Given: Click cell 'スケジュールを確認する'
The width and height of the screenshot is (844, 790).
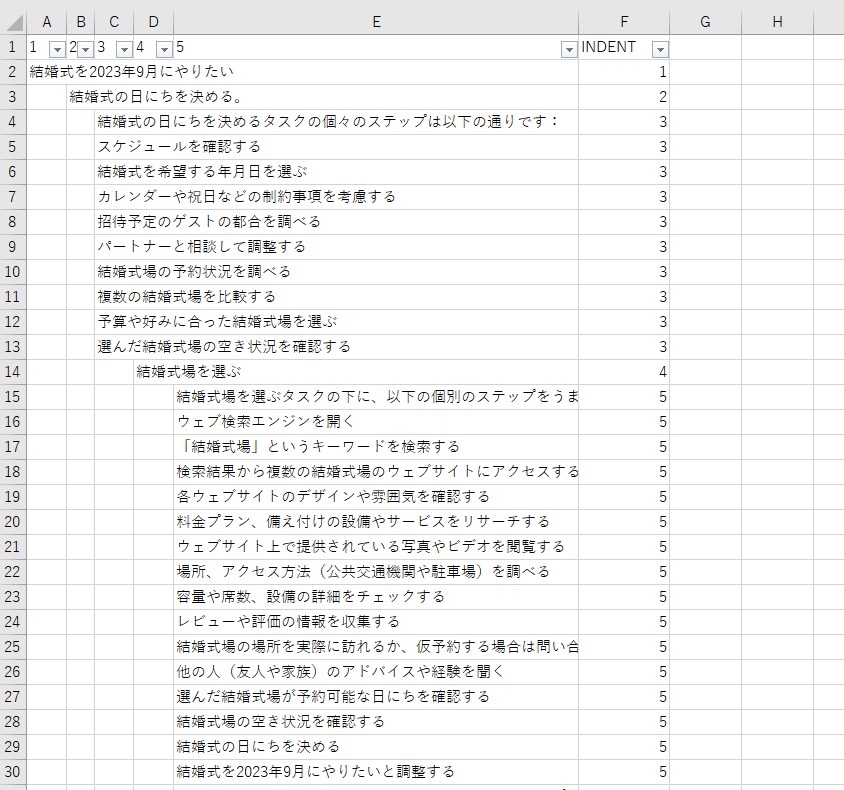Looking at the screenshot, I should pos(179,146).
